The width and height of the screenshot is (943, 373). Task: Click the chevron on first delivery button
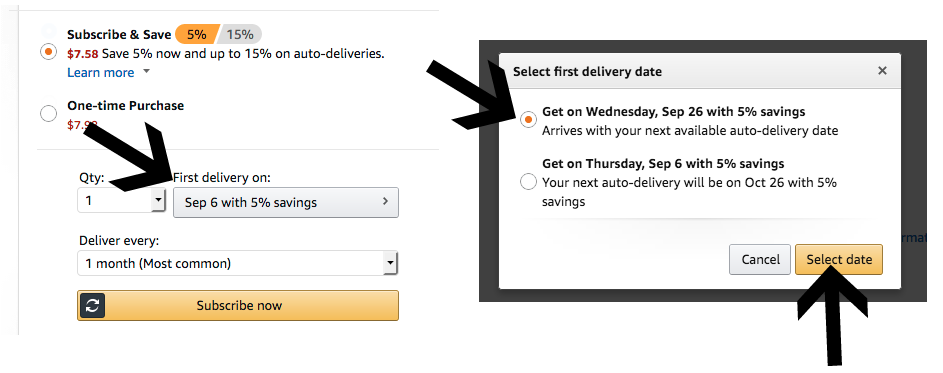(385, 202)
